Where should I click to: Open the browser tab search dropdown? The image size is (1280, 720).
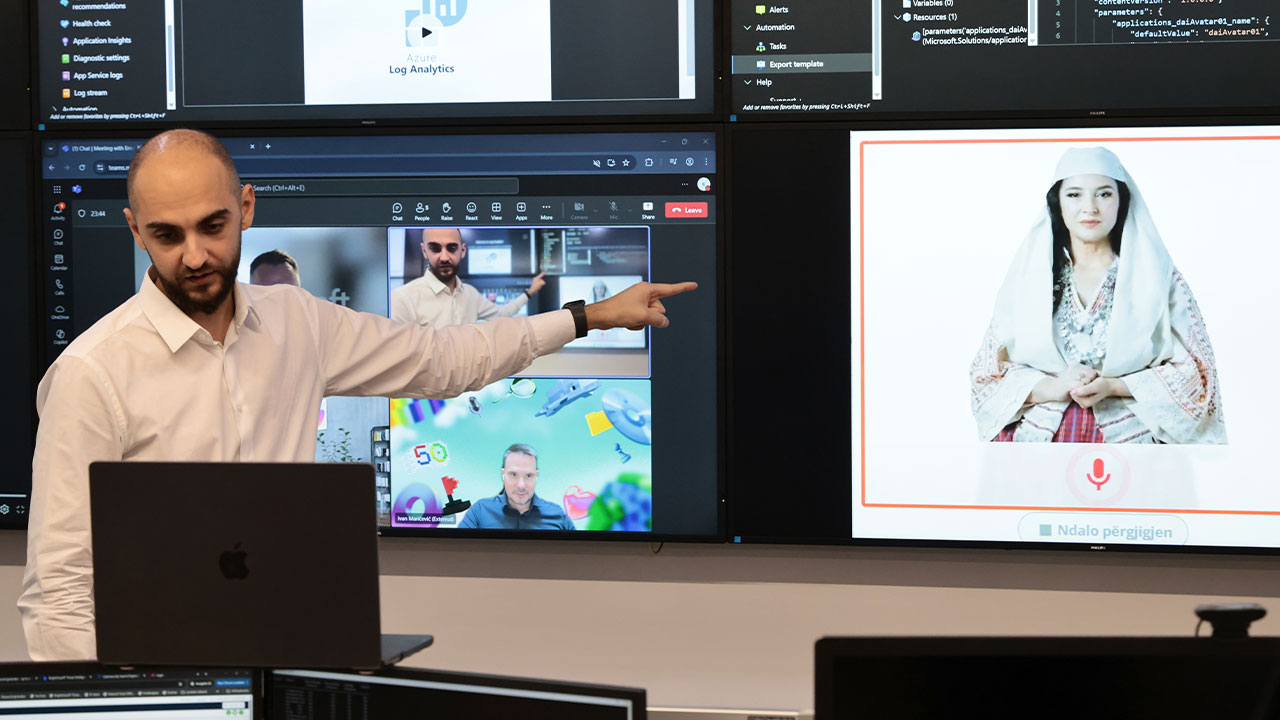point(50,148)
